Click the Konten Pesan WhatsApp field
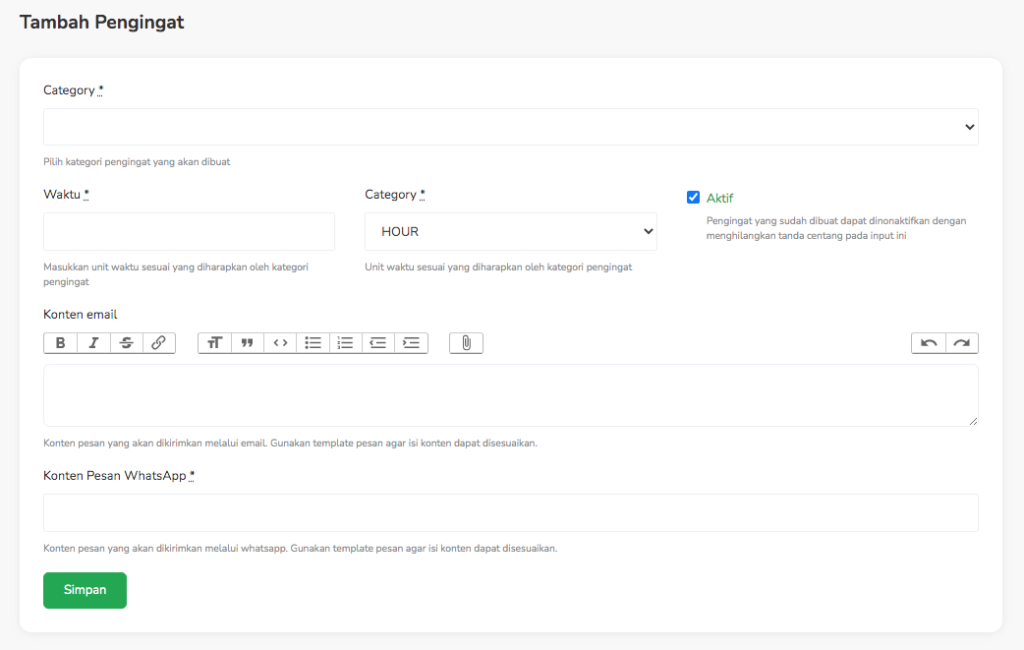Viewport: 1024px width, 650px height. 510,512
